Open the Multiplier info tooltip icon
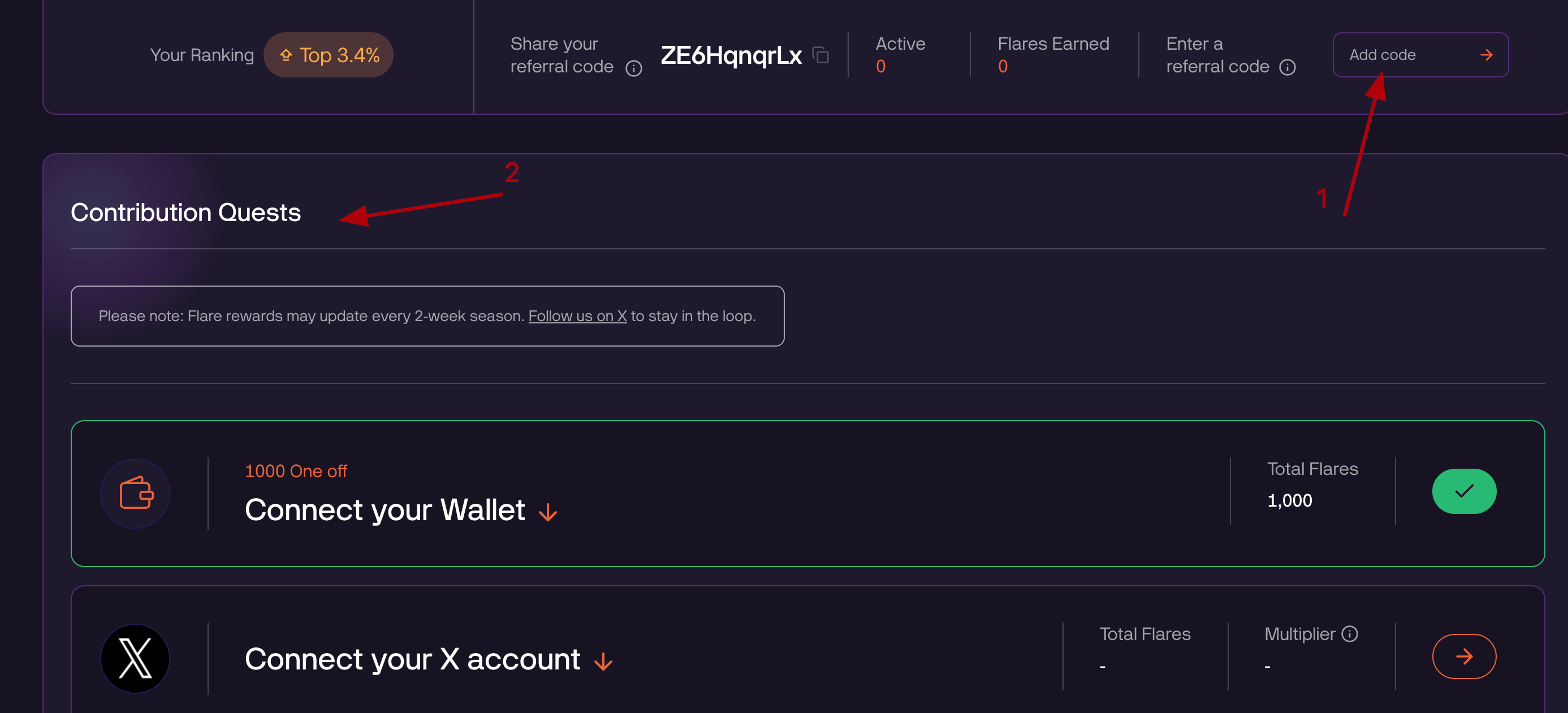 (x=1350, y=634)
